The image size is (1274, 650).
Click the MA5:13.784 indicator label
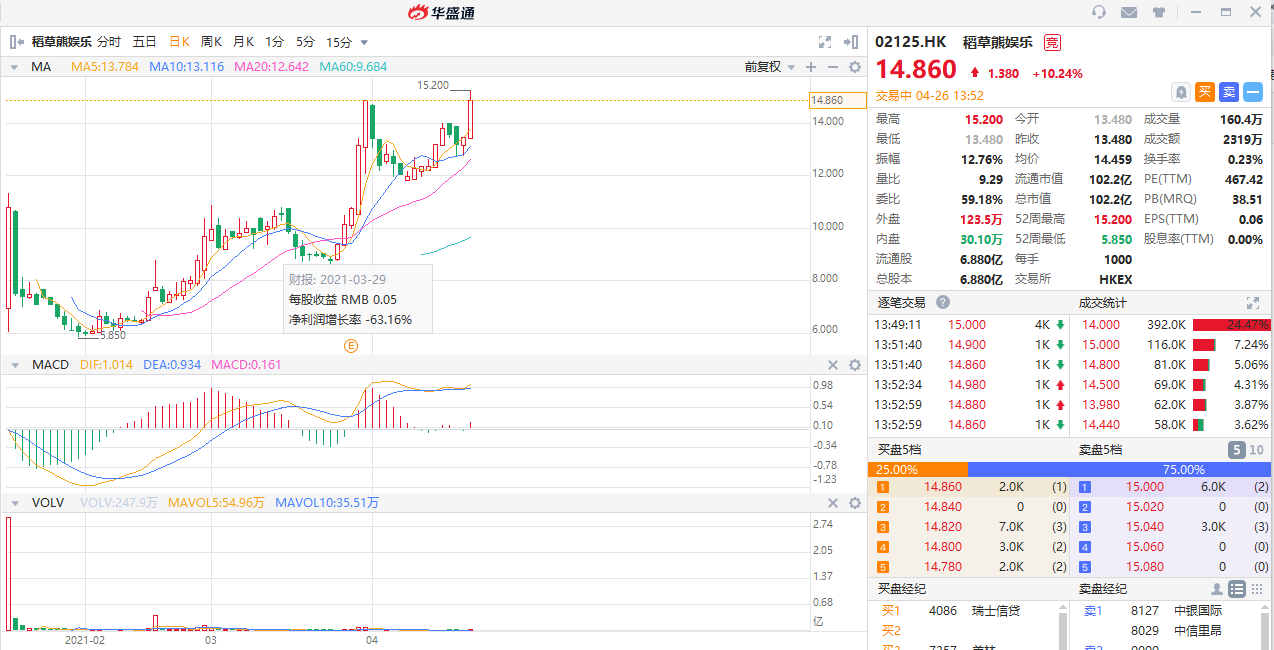(105, 67)
